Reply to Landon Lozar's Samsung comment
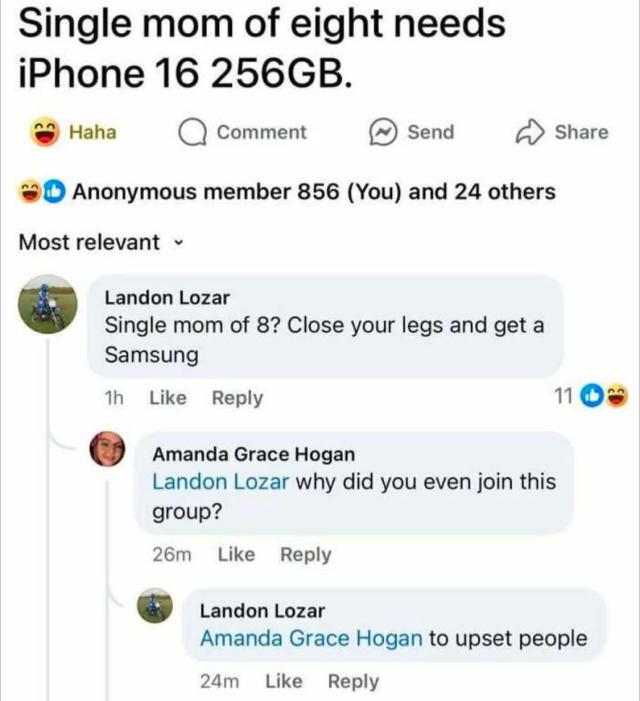640x701 pixels. tap(237, 398)
